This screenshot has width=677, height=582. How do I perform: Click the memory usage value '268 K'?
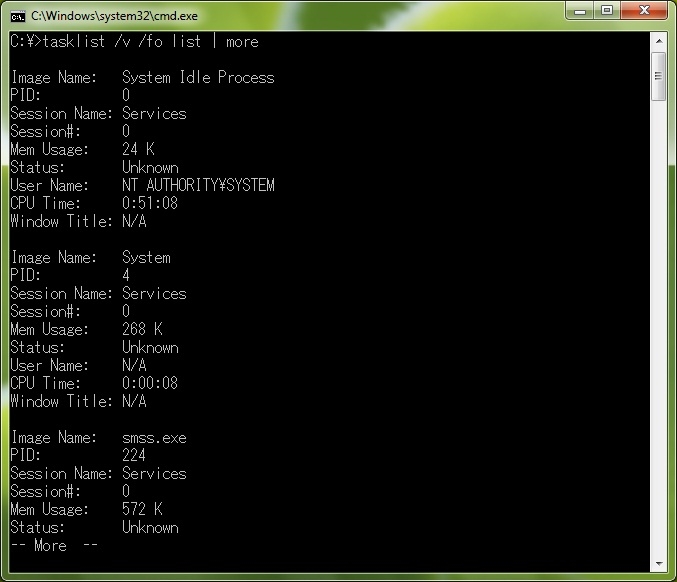[x=142, y=329]
